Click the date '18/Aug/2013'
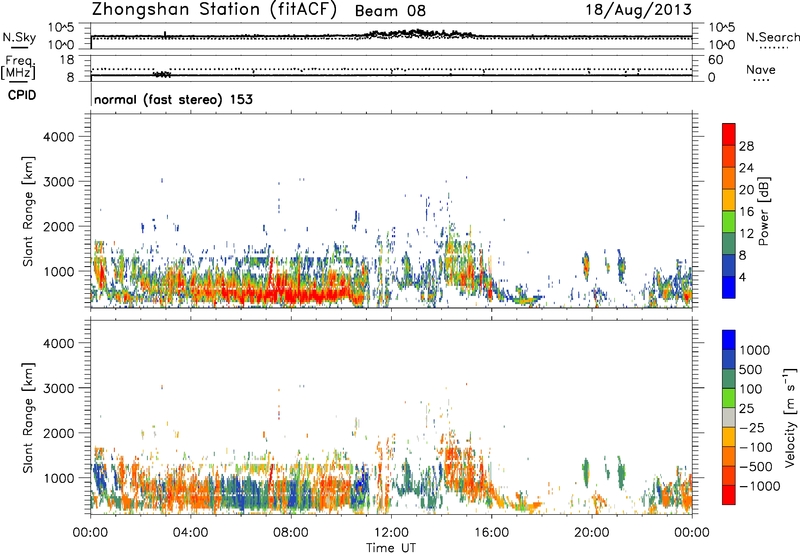 pos(638,9)
